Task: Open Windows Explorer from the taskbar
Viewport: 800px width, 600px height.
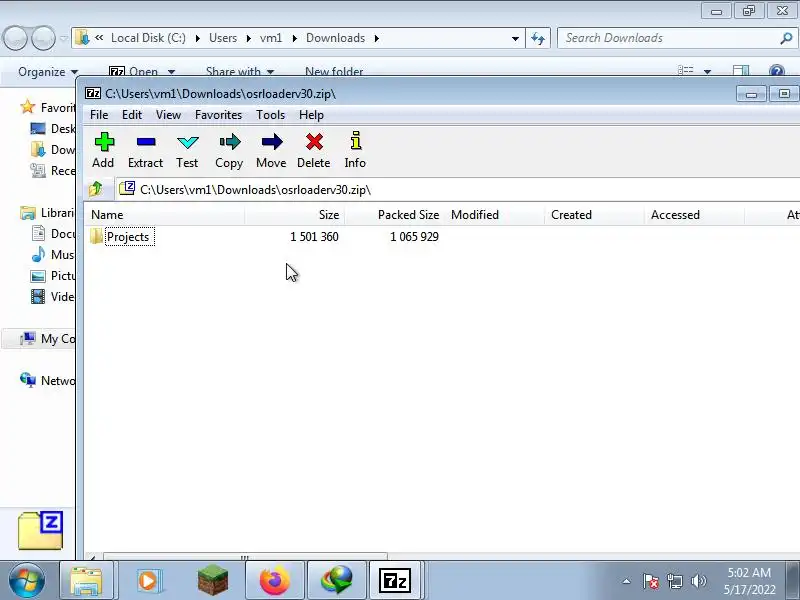Action: [86, 581]
